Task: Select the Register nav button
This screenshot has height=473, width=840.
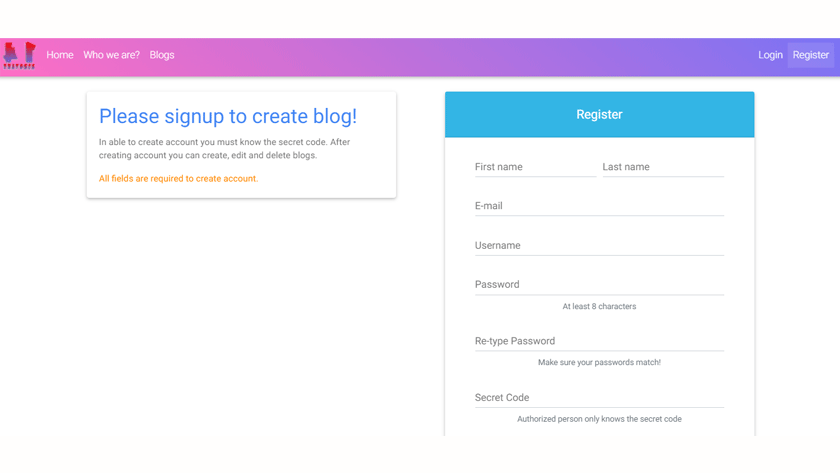Action: coord(810,55)
